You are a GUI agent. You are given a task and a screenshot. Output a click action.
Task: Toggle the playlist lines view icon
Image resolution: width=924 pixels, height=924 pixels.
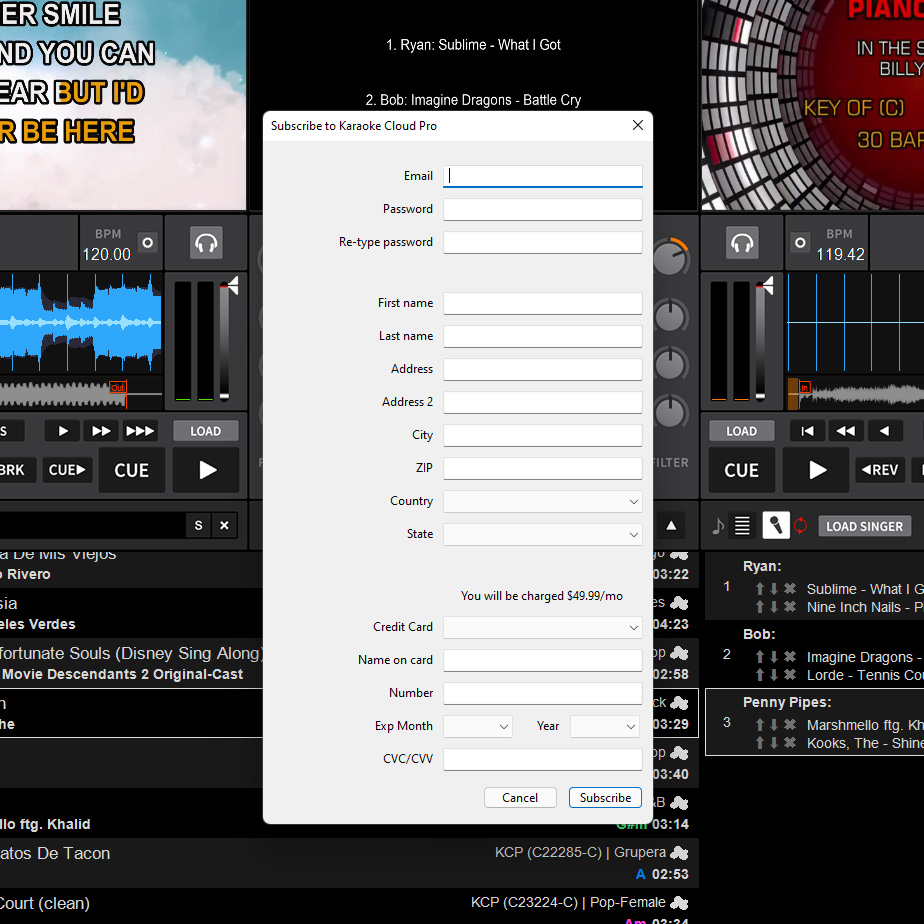(x=740, y=526)
